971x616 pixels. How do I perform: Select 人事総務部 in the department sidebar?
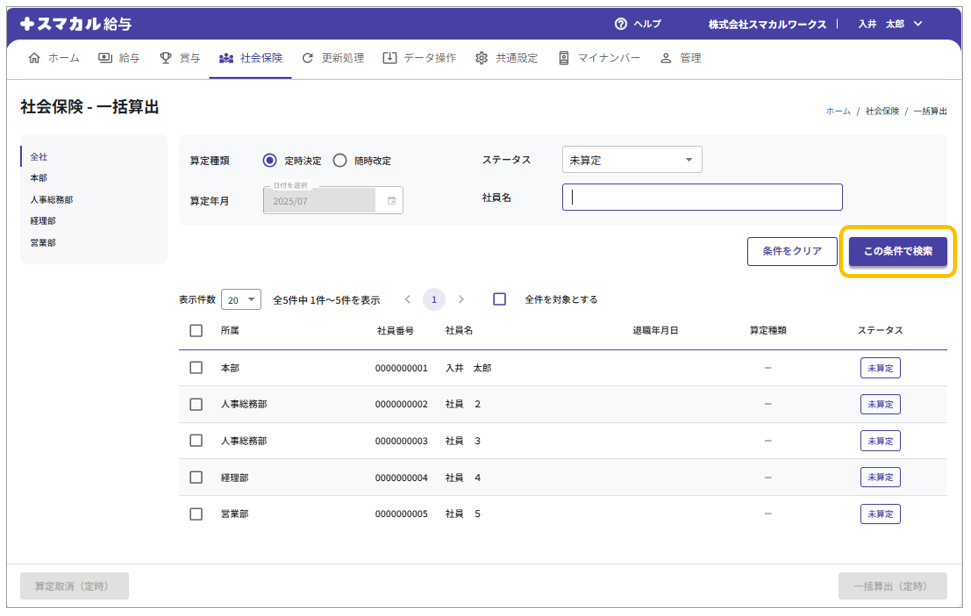(x=52, y=200)
